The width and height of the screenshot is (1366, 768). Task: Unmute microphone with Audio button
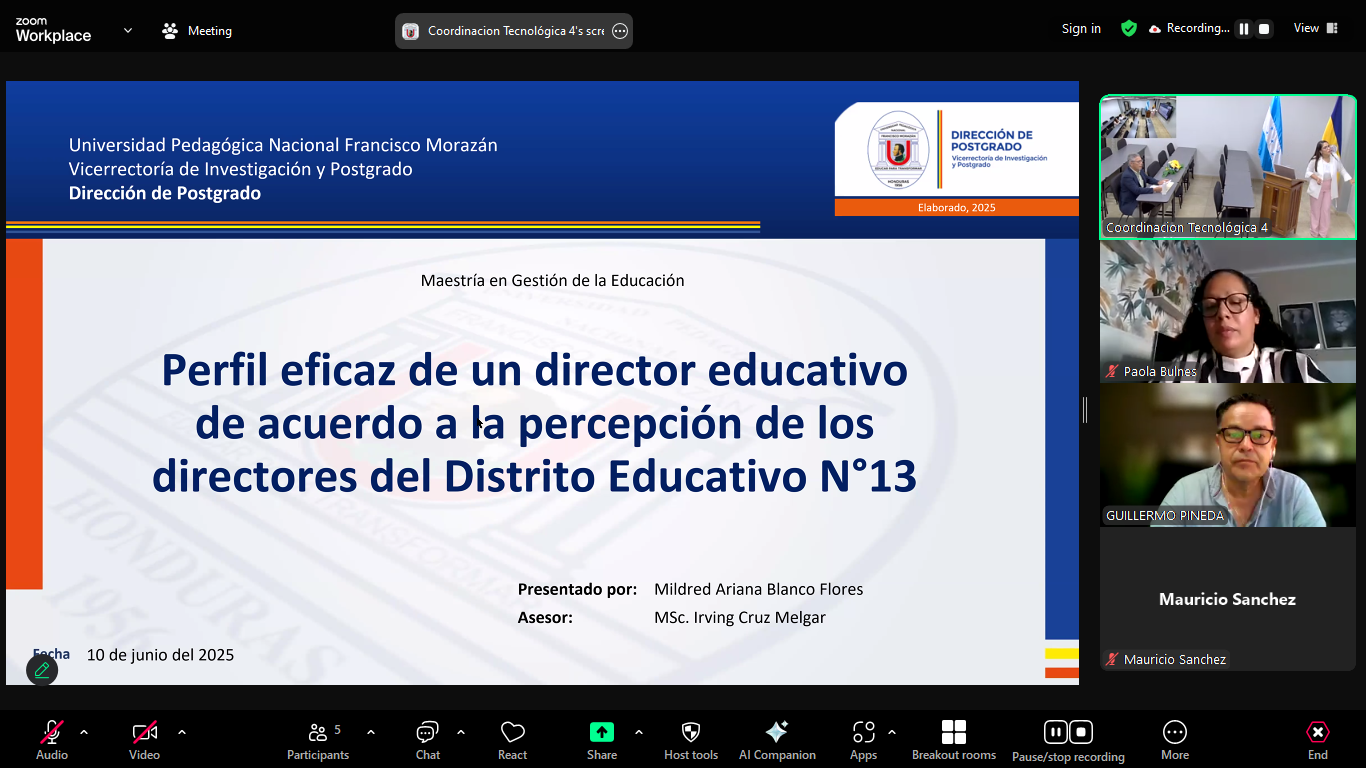(x=52, y=740)
